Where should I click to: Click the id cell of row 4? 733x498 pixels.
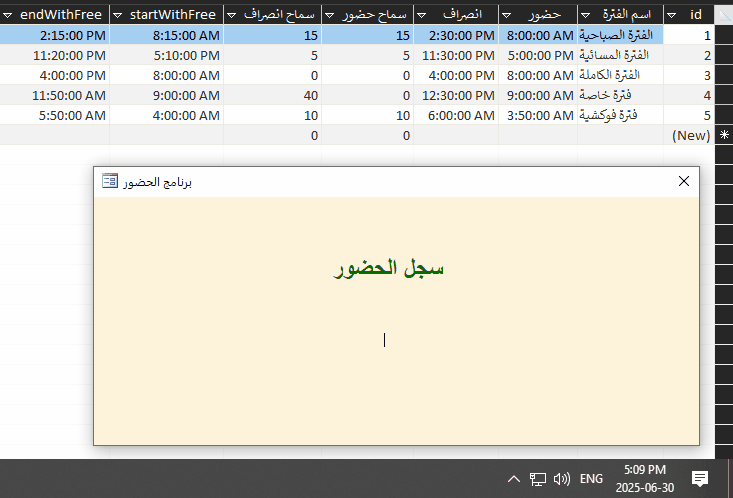(x=689, y=95)
